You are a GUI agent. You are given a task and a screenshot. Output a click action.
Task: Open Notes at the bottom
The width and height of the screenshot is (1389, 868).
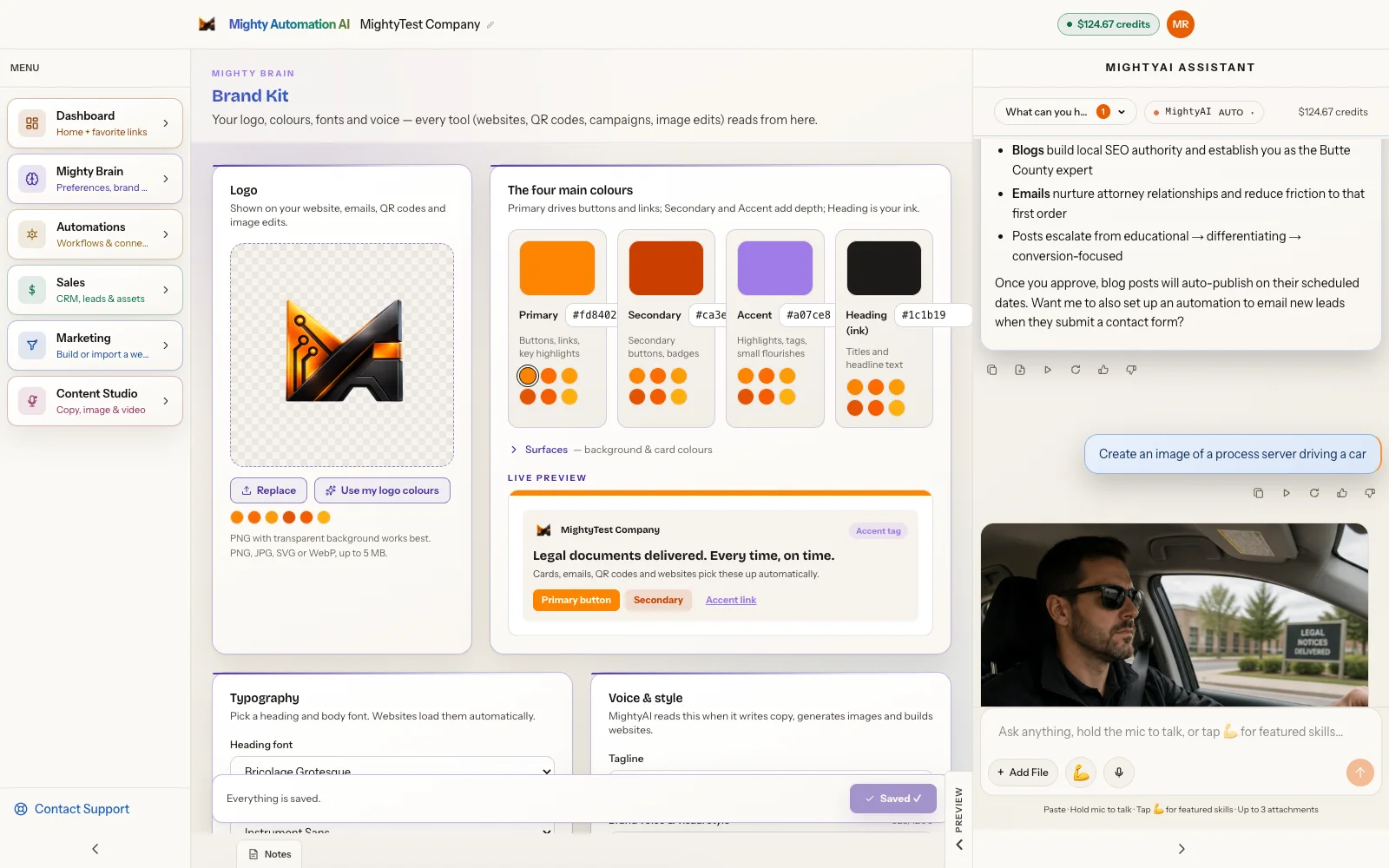[269, 854]
